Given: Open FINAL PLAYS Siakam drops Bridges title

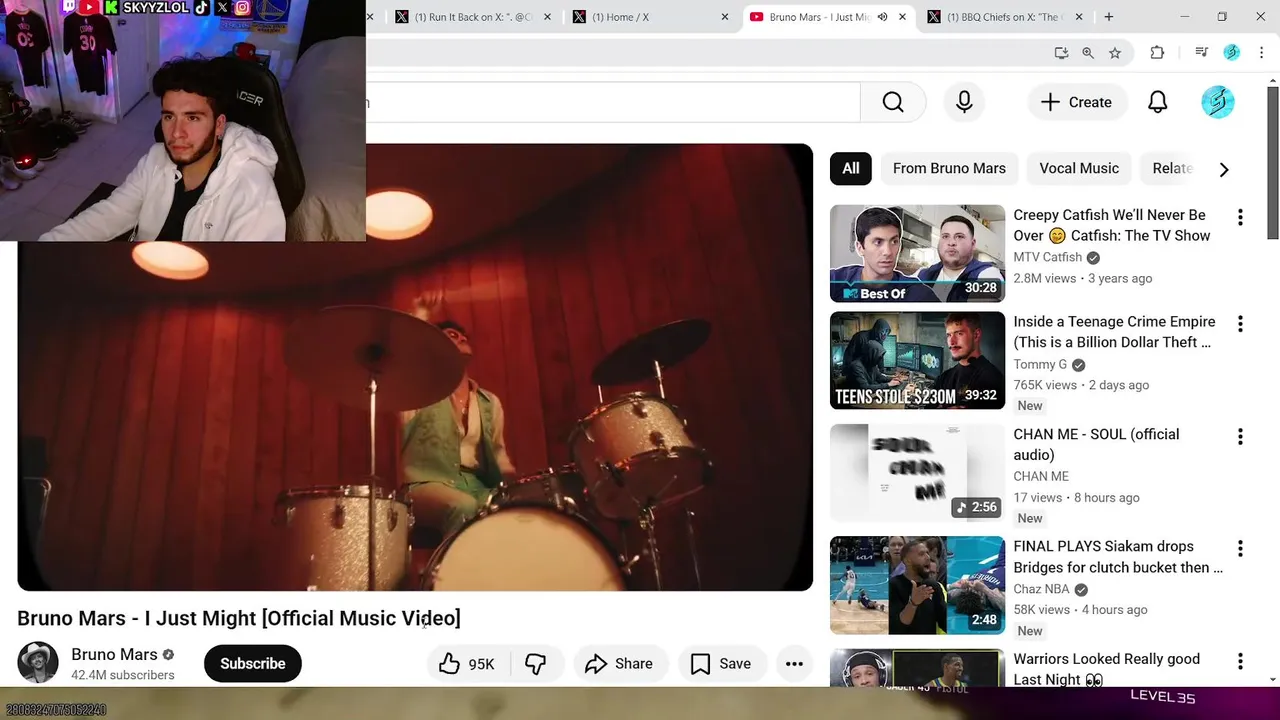Looking at the screenshot, I should (x=1117, y=557).
